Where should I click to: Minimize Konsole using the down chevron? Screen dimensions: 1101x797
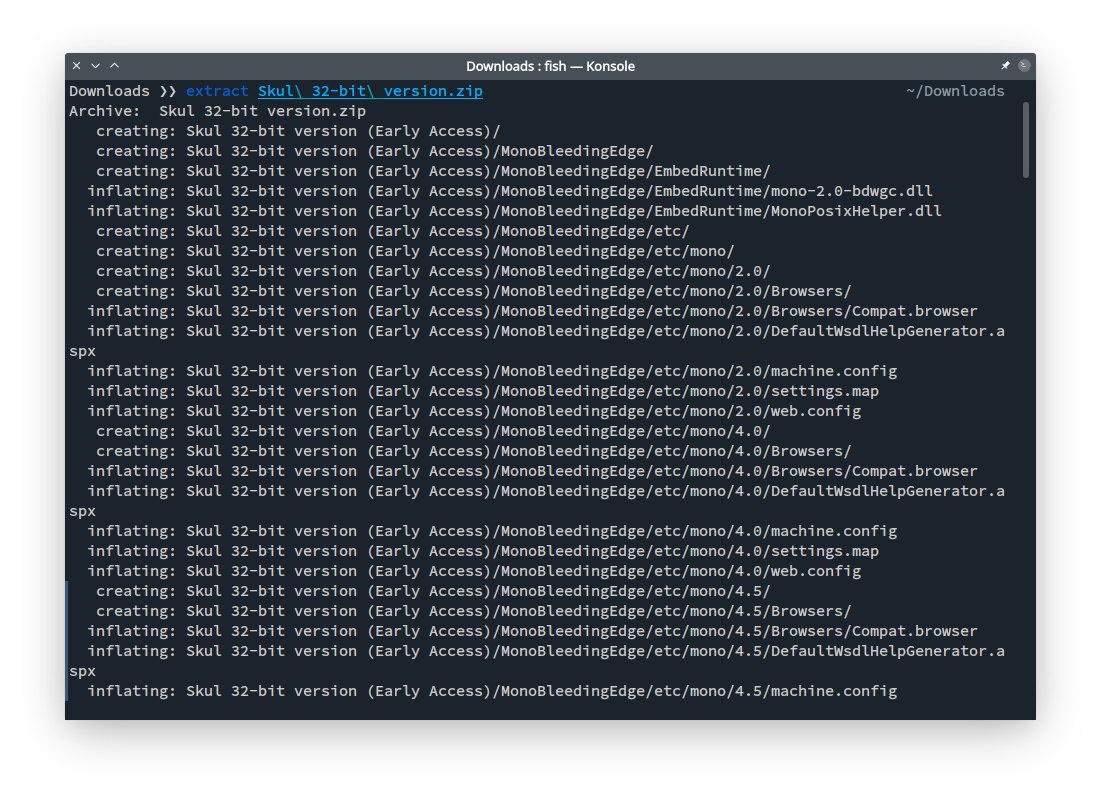pos(95,65)
